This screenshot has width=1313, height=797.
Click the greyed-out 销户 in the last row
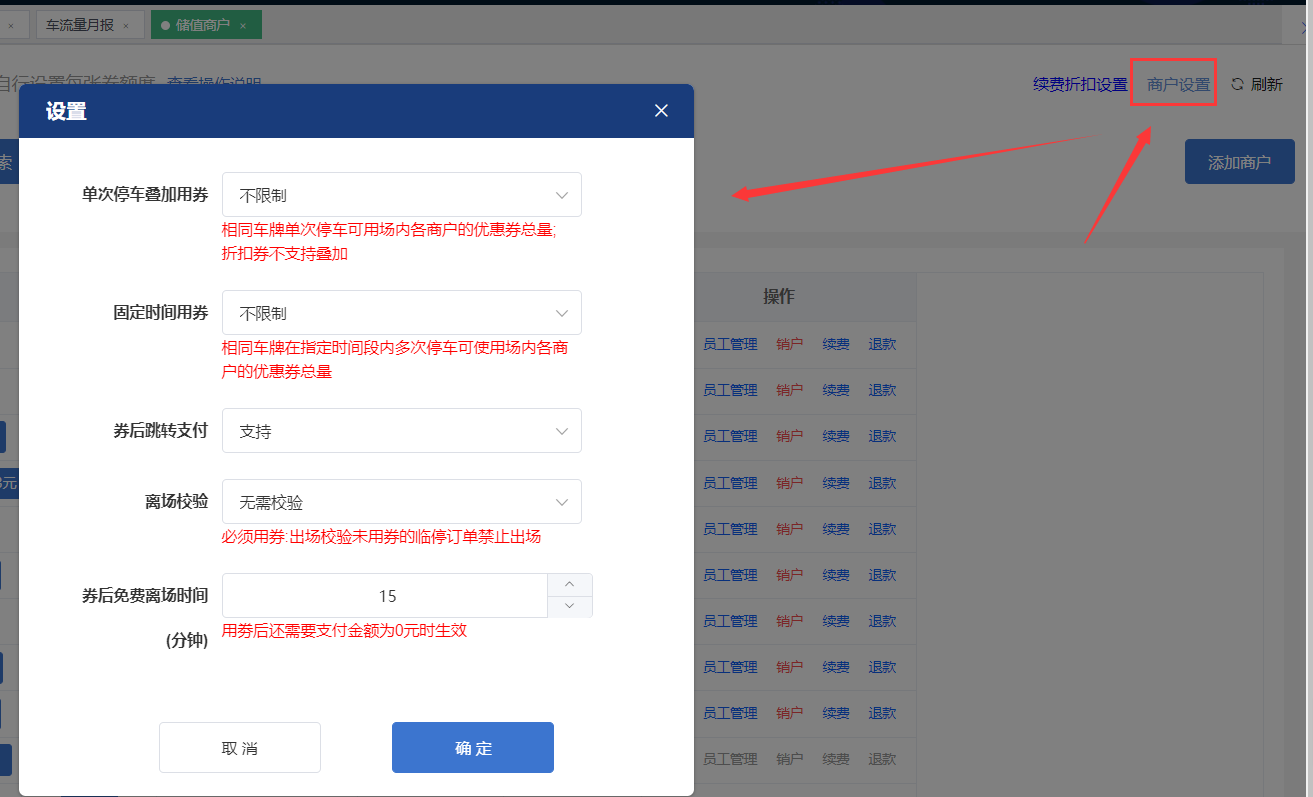click(790, 759)
